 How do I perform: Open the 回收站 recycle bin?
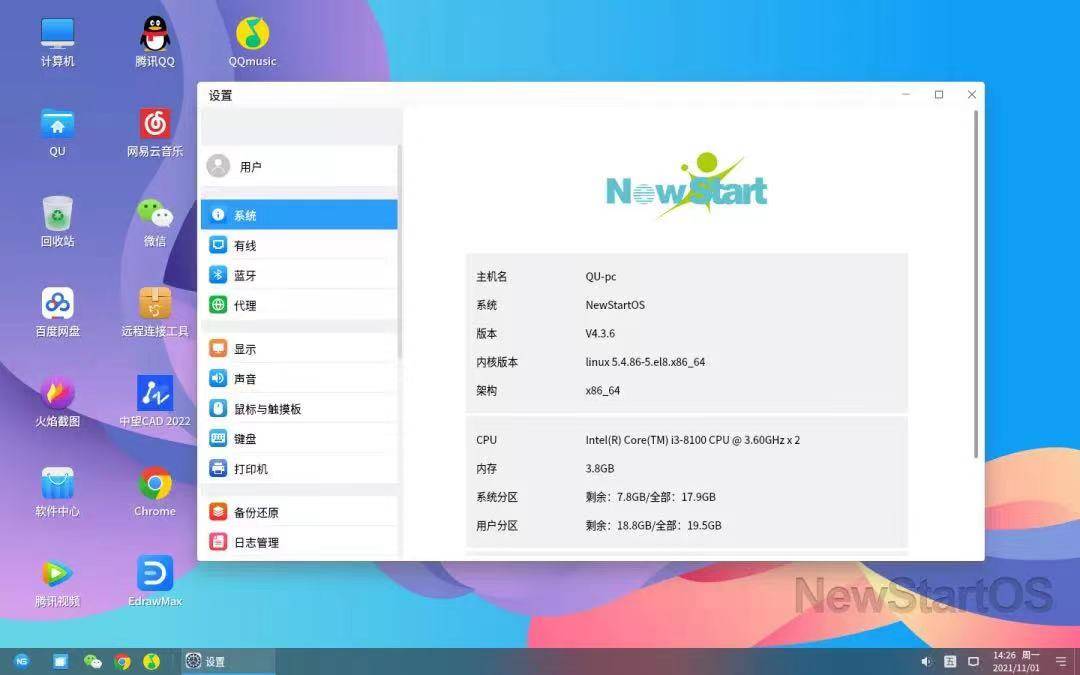pos(57,222)
